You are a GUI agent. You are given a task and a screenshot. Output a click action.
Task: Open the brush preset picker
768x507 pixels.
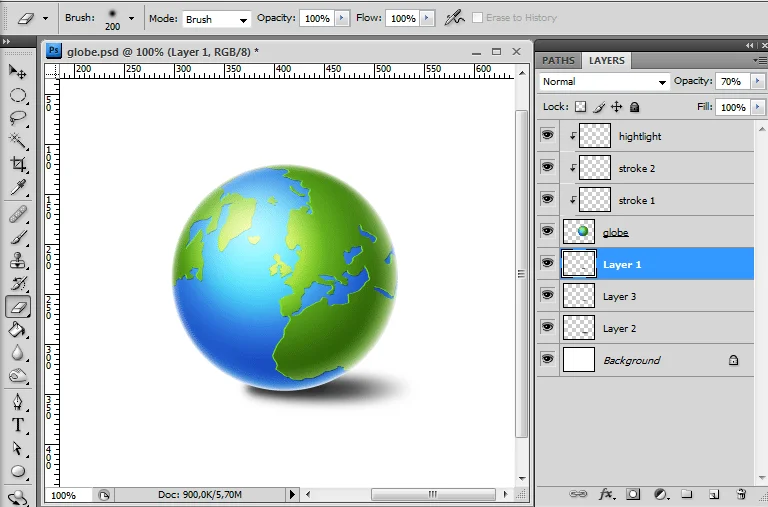coord(131,19)
